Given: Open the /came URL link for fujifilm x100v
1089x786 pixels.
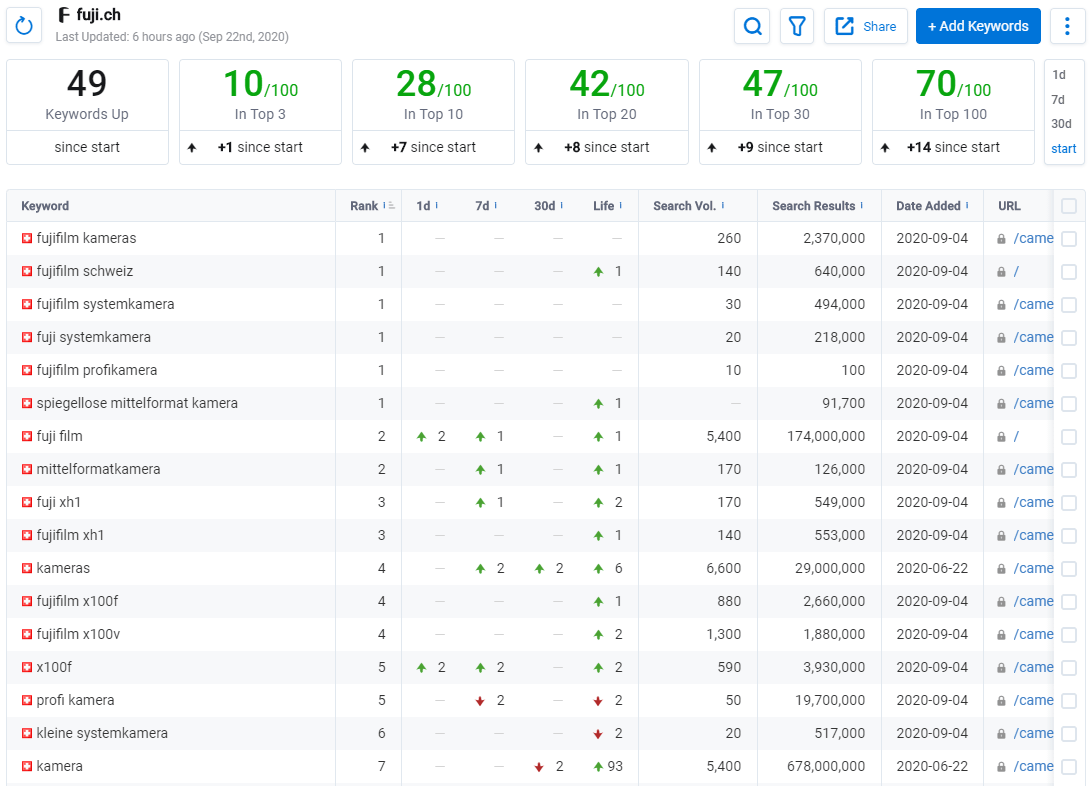Looking at the screenshot, I should [1033, 635].
